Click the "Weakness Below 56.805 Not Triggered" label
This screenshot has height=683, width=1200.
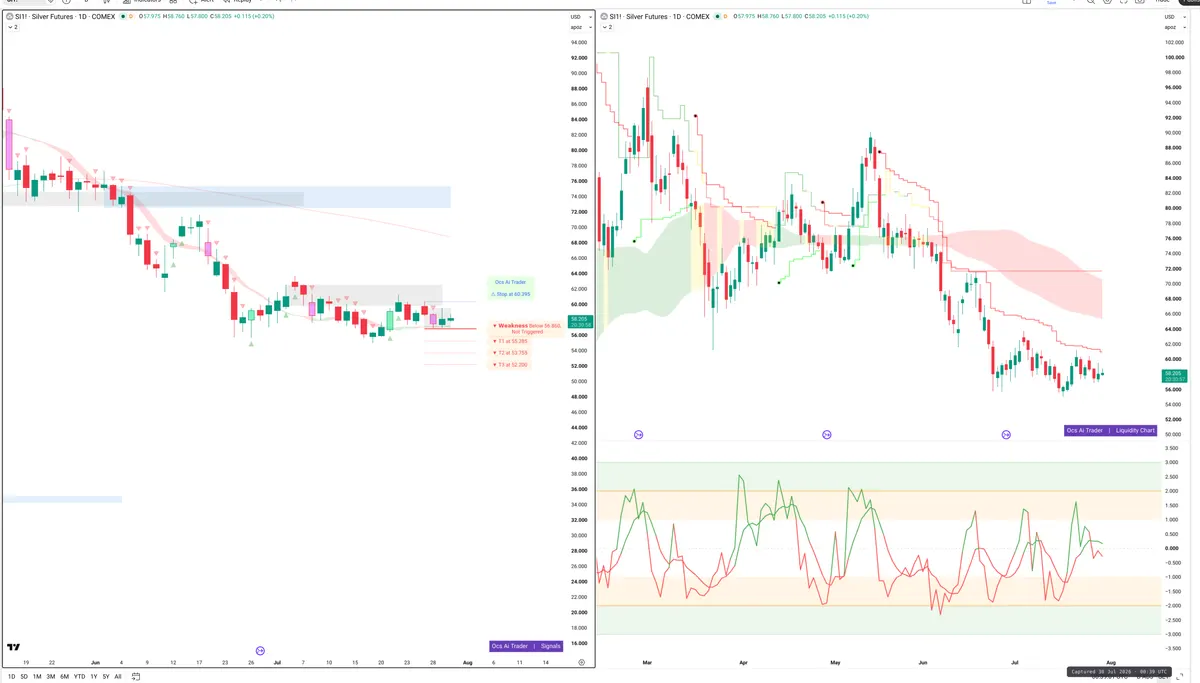click(x=526, y=328)
